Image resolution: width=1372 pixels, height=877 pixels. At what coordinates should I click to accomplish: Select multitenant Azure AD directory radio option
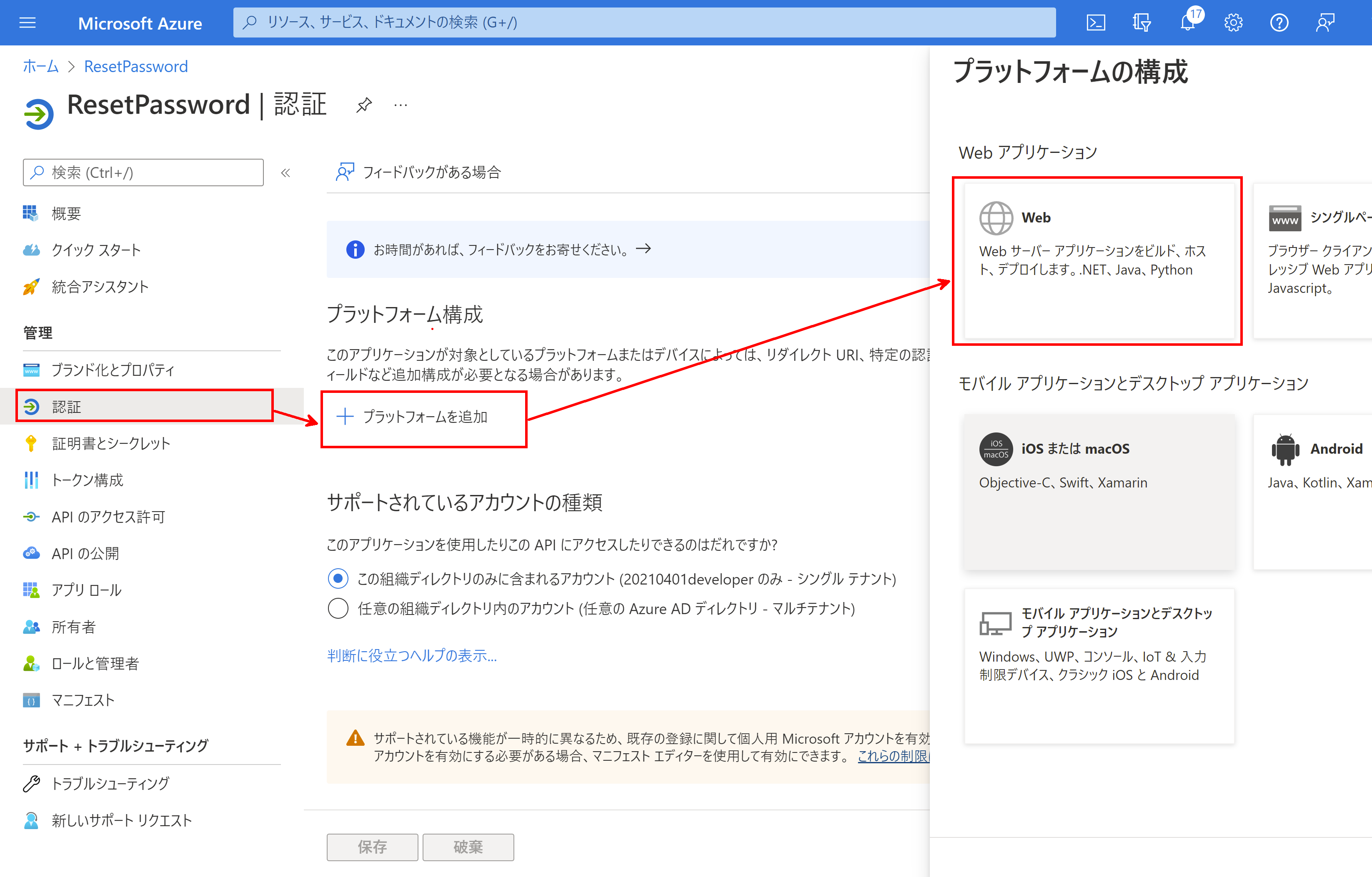click(x=338, y=608)
